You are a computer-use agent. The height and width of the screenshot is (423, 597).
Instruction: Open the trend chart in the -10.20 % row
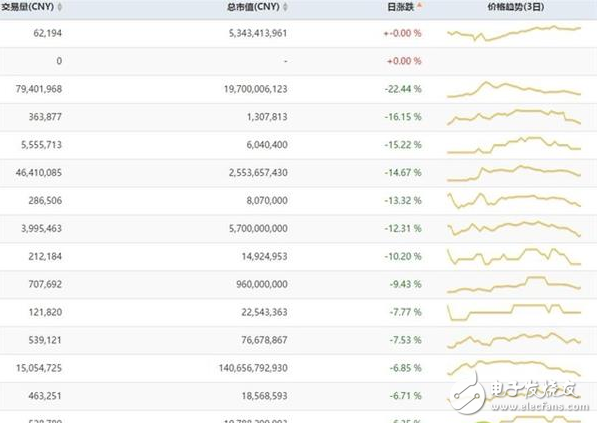pos(514,257)
